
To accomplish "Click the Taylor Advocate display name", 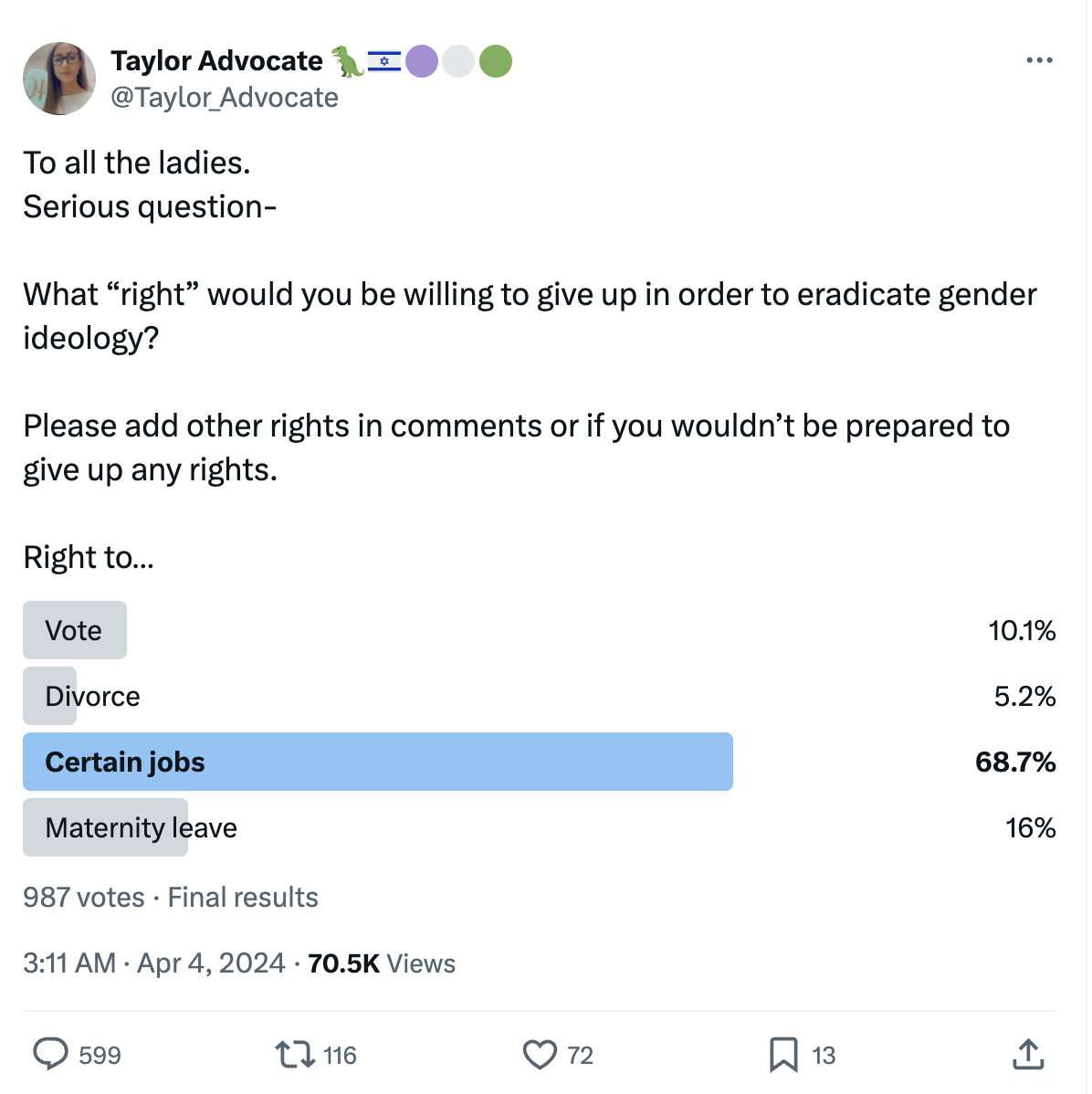I will pyautogui.click(x=216, y=61).
